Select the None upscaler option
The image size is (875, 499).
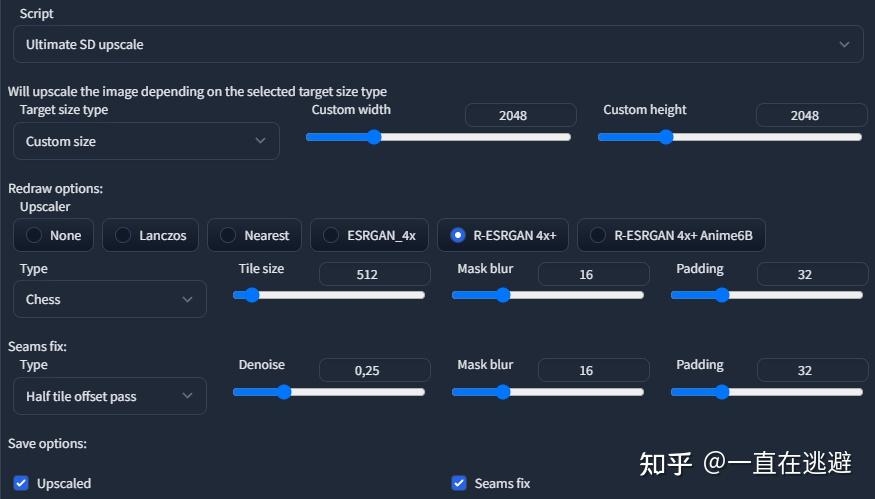54,235
